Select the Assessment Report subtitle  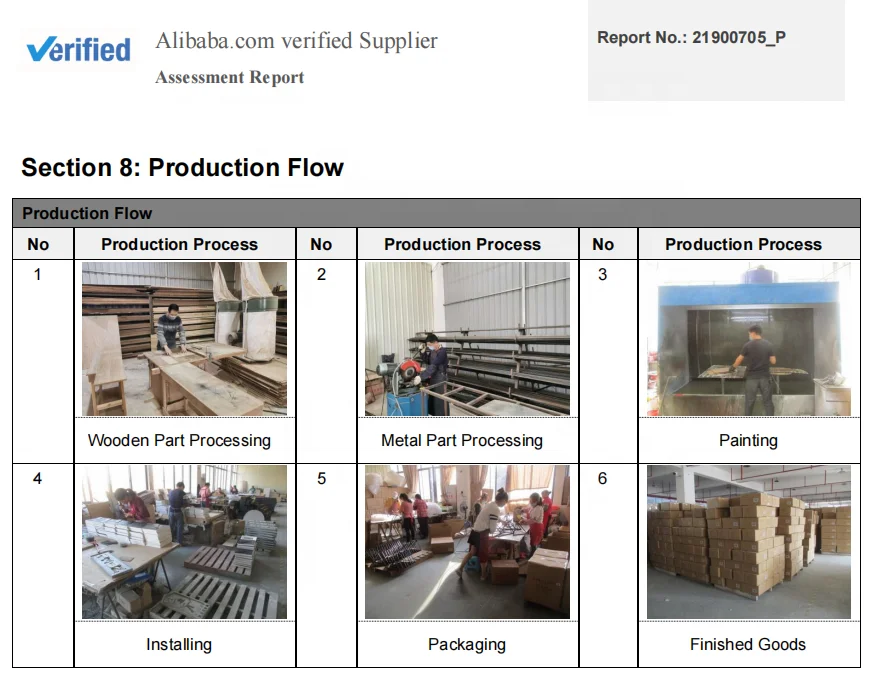tap(230, 77)
